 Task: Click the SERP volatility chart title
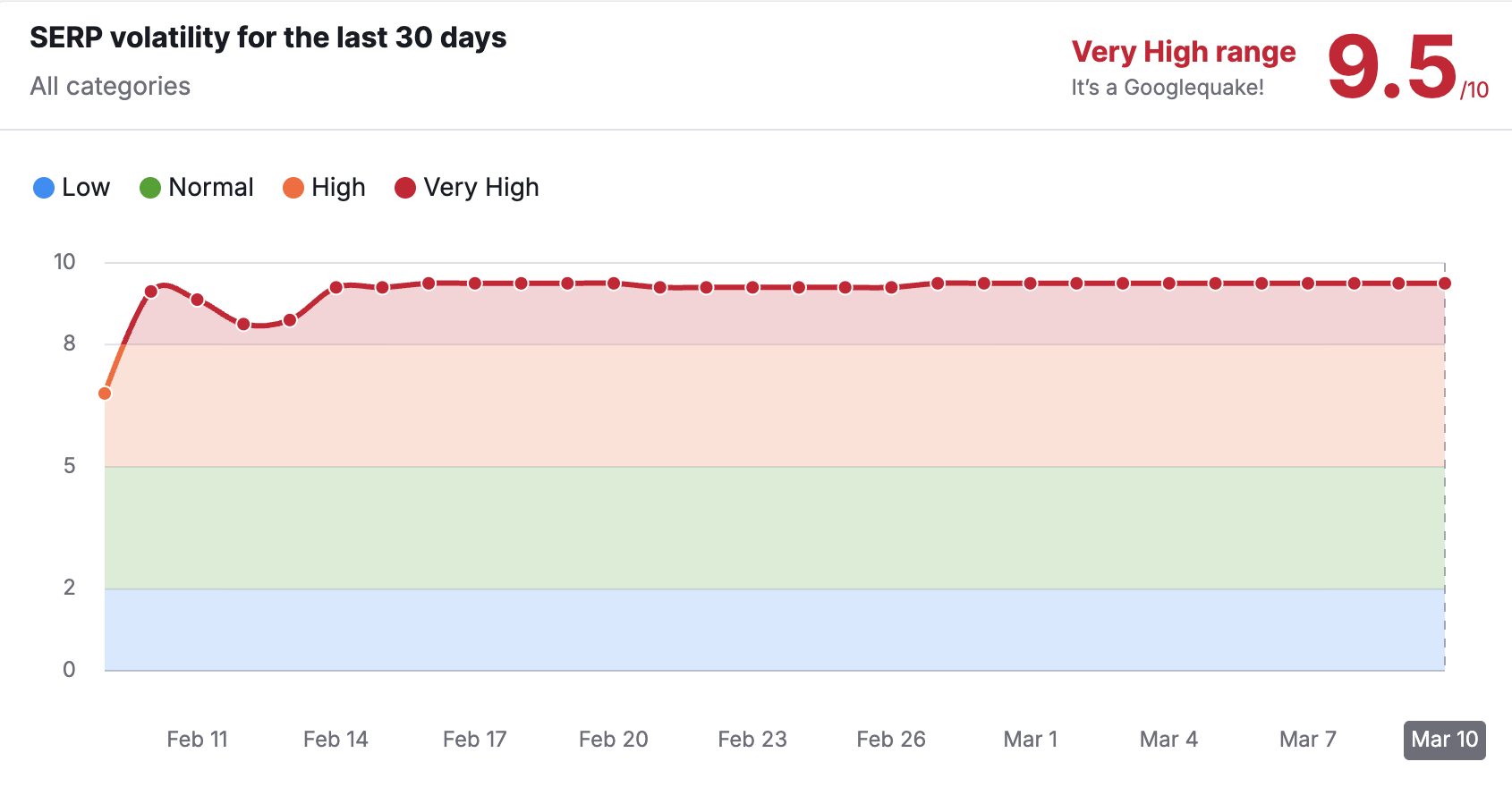pos(268,38)
